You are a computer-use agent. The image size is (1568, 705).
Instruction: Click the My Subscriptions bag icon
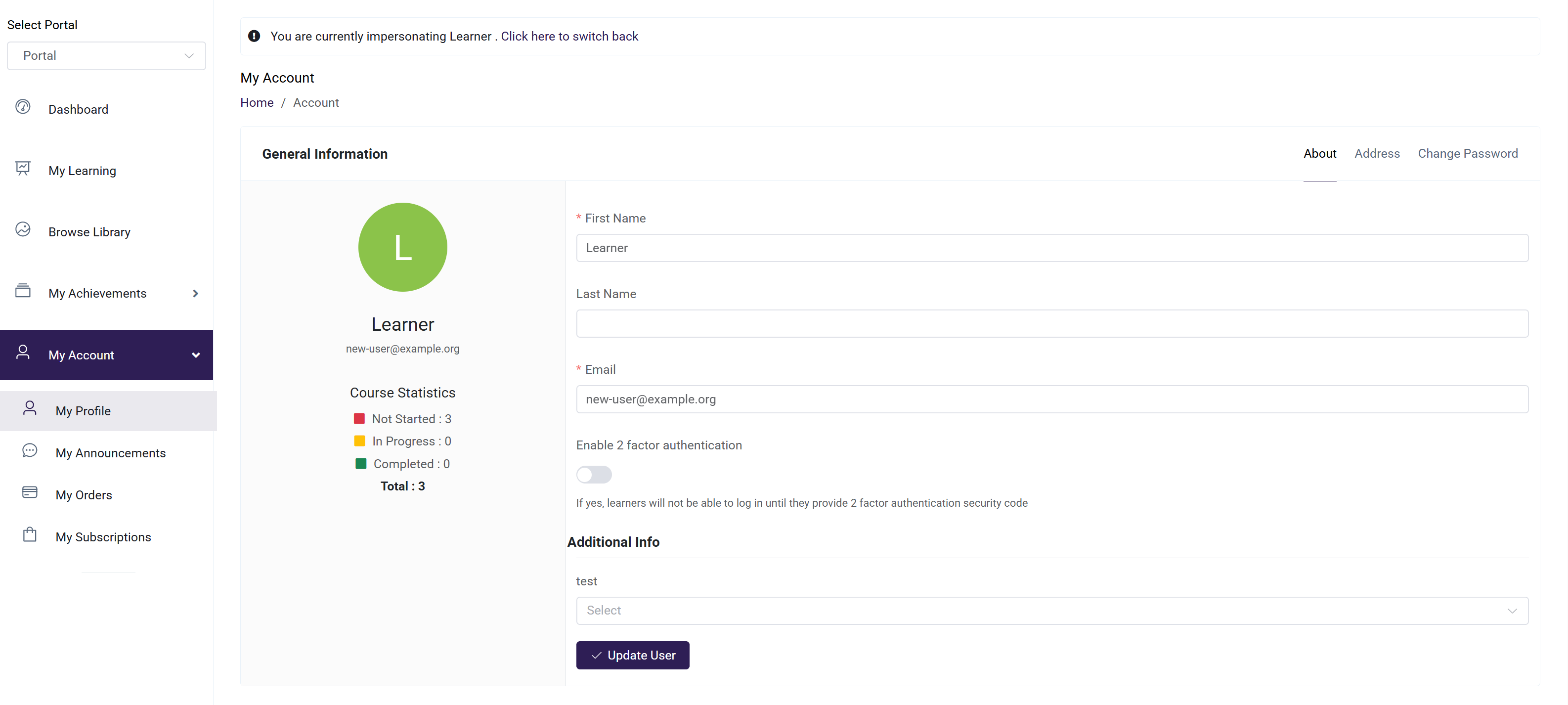(x=29, y=534)
